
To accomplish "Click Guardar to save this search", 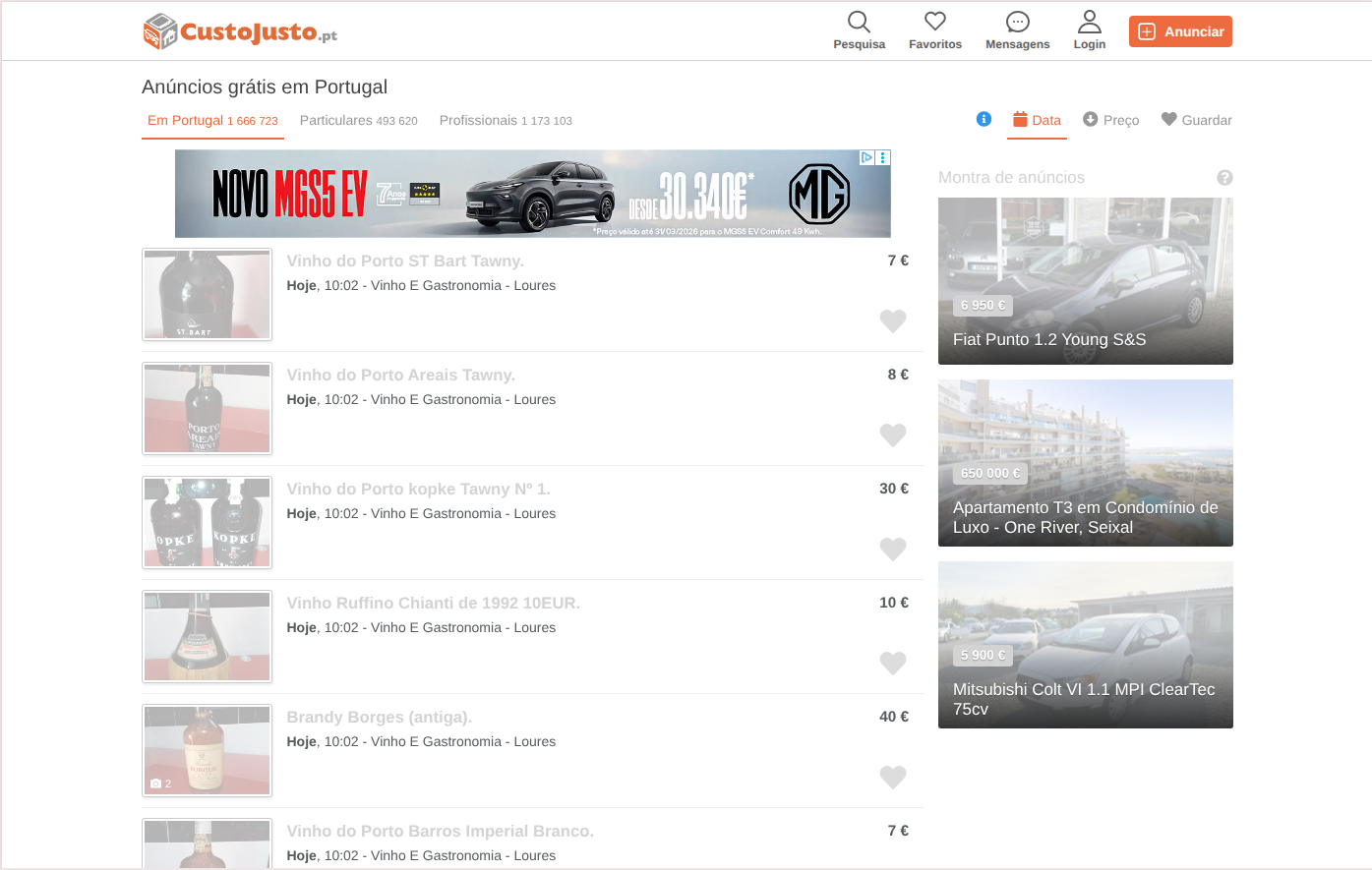I will coord(1197,120).
